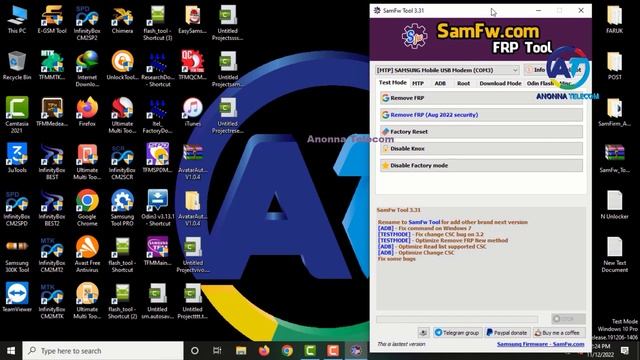Open the Samsung USB Modem COM port dropdown
This screenshot has height=360, width=640.
tap(447, 70)
